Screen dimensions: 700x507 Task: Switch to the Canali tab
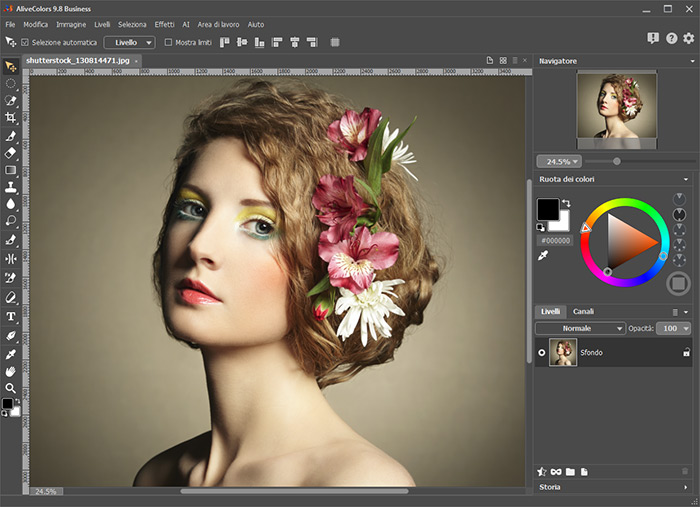click(583, 312)
